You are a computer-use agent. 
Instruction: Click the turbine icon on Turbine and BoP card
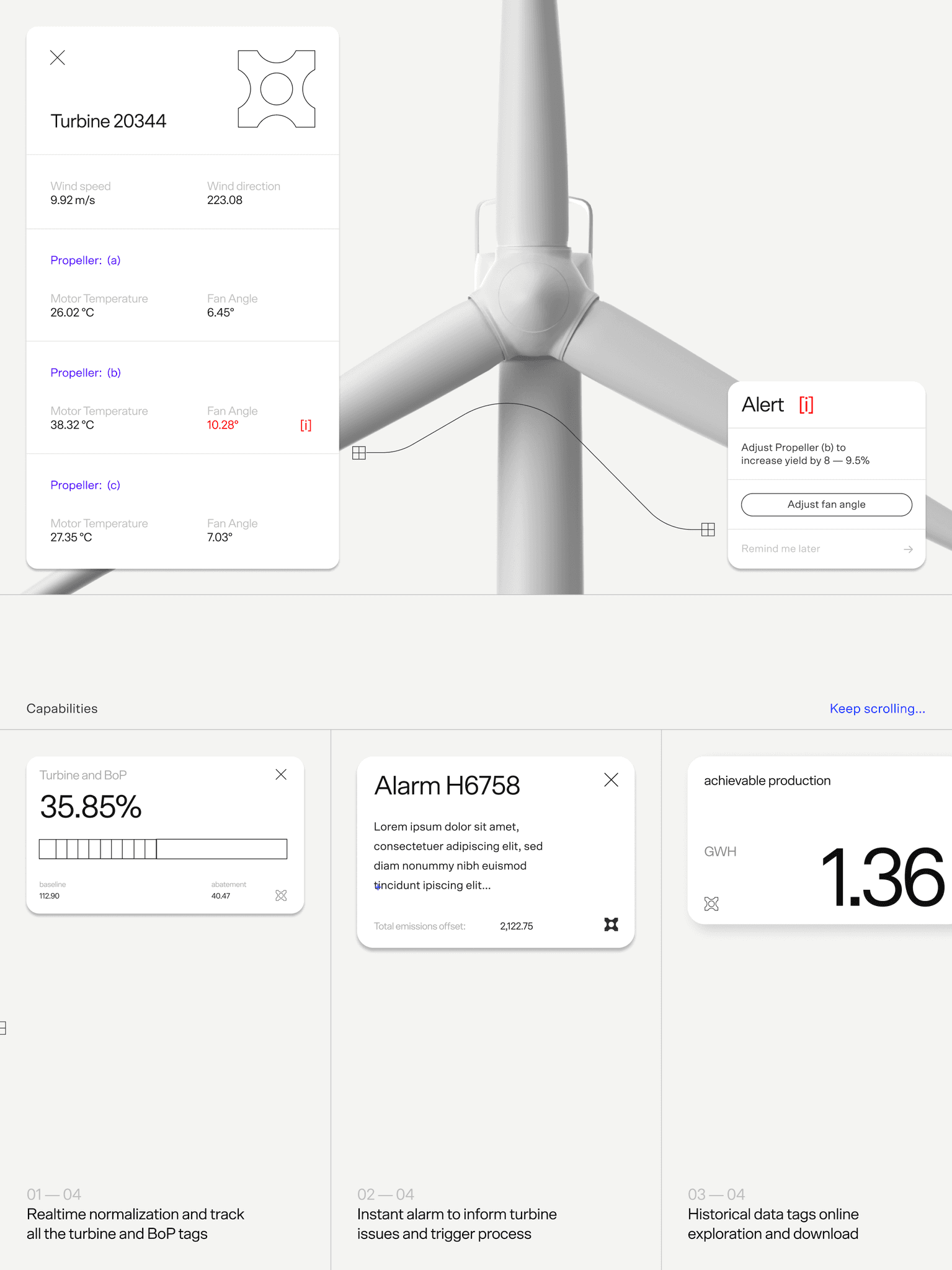click(x=281, y=895)
